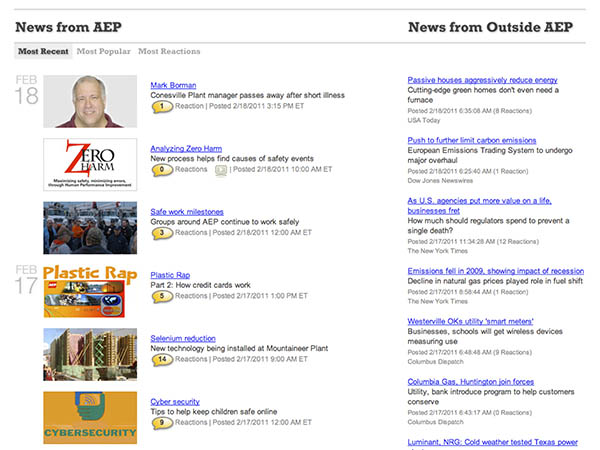The width and height of the screenshot is (600, 450).
Task: Switch to the Most Reactions tab
Action: (x=169, y=51)
